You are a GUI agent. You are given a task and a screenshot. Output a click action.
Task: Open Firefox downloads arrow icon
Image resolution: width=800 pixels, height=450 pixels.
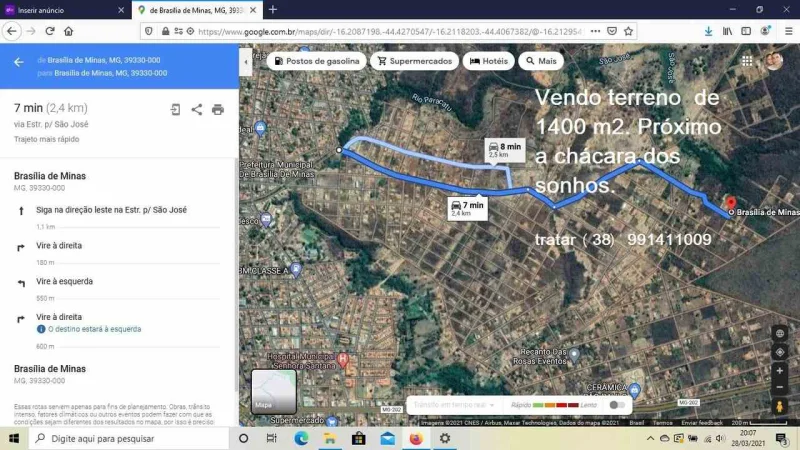(x=708, y=31)
